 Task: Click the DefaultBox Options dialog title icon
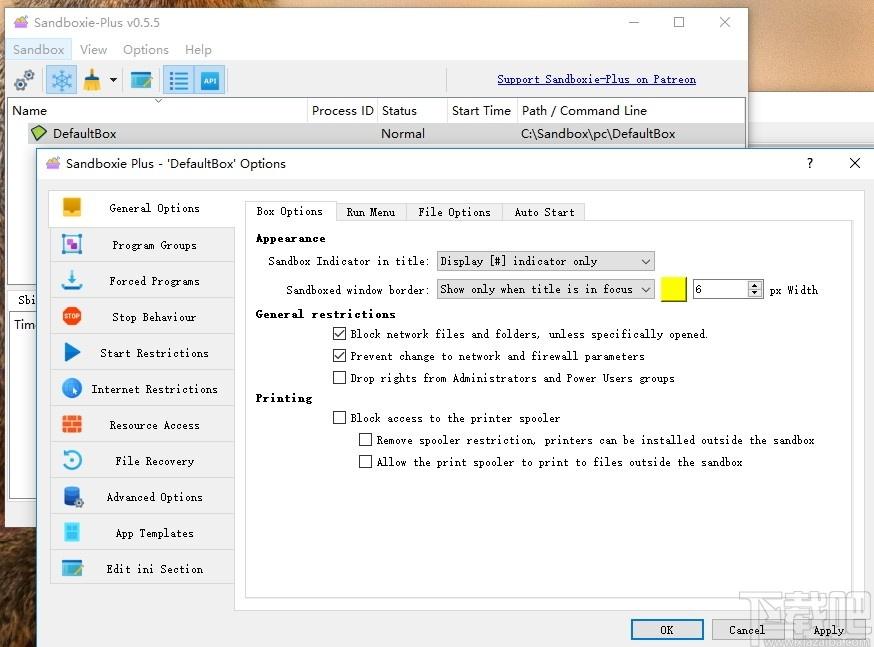[x=53, y=163]
